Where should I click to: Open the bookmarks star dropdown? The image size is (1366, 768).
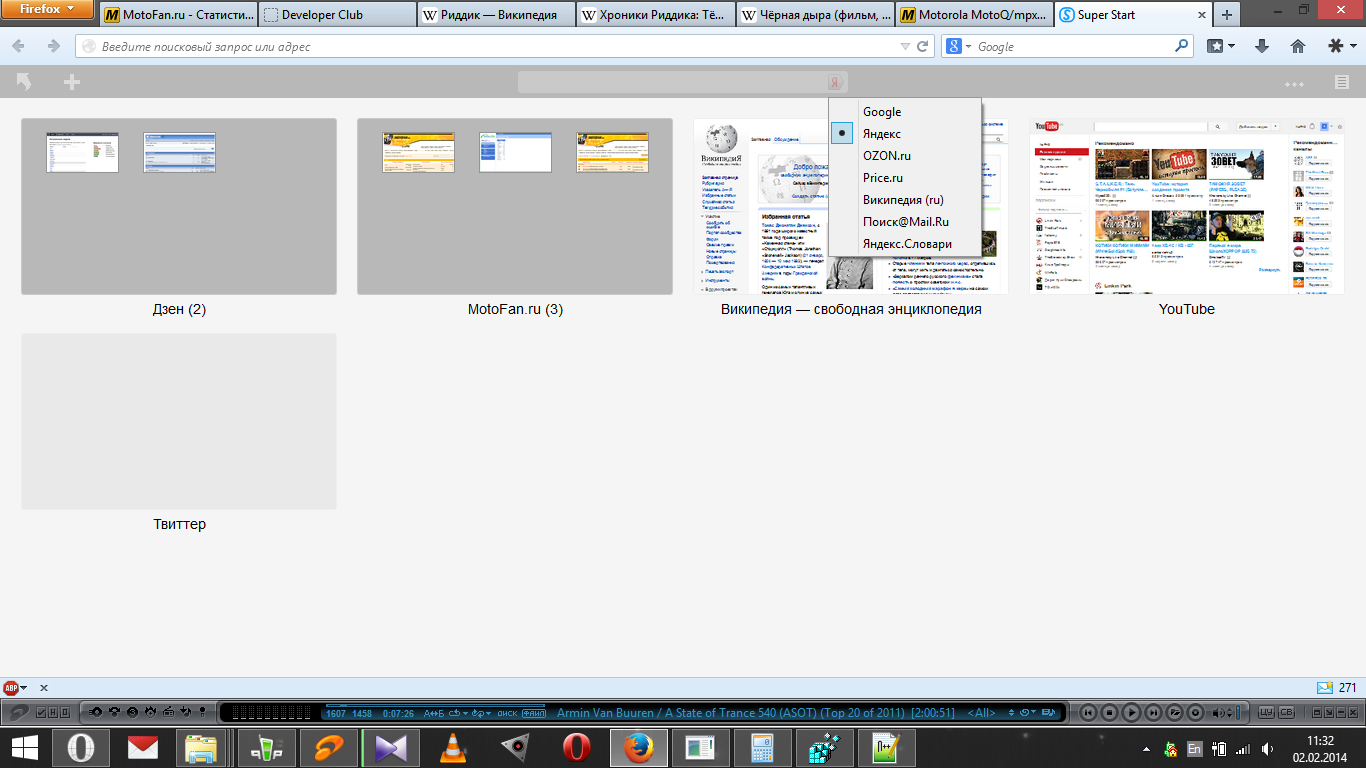tap(1220, 46)
